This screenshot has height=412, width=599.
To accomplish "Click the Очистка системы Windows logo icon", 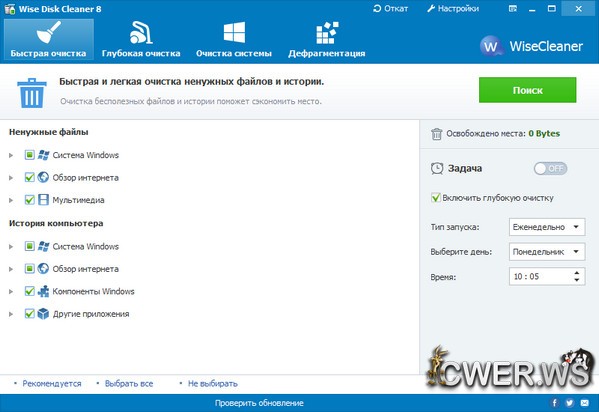I will (234, 32).
